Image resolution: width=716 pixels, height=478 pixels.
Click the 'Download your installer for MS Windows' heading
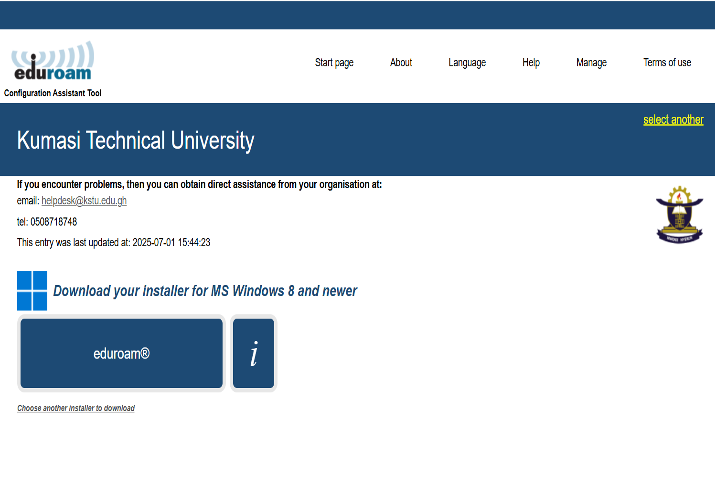(x=205, y=291)
